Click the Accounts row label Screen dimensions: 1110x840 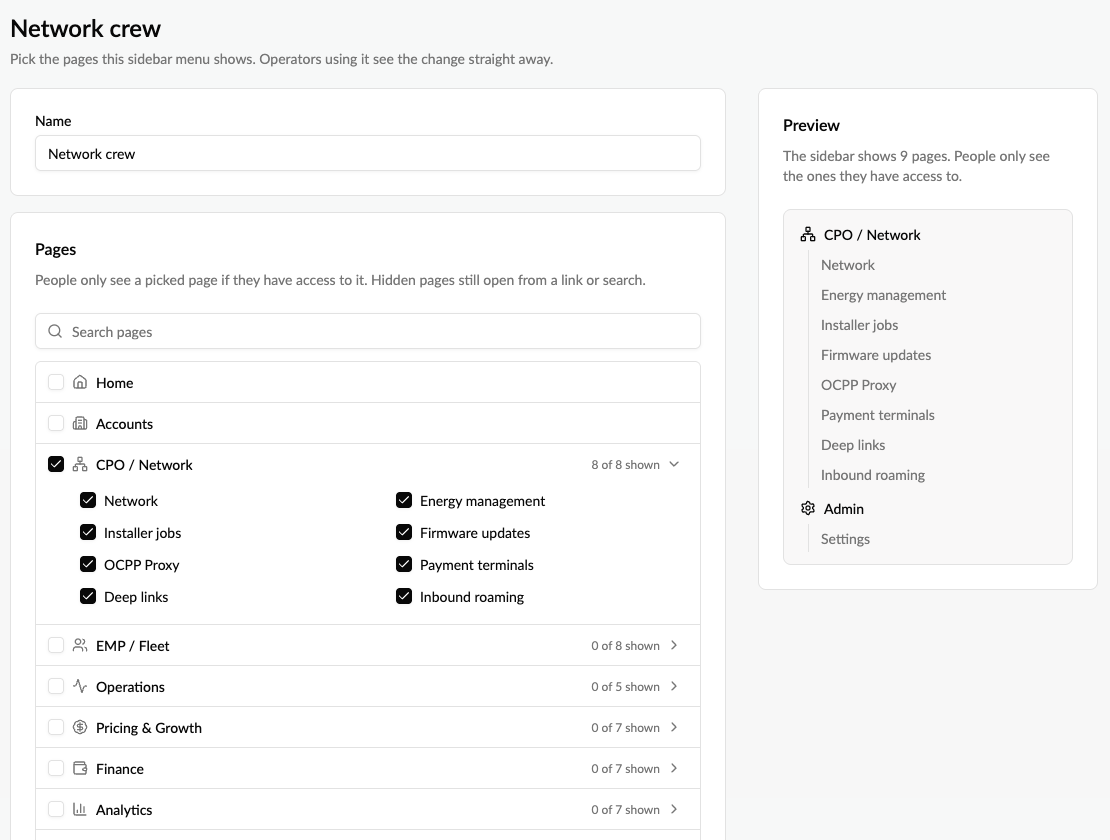tap(124, 424)
